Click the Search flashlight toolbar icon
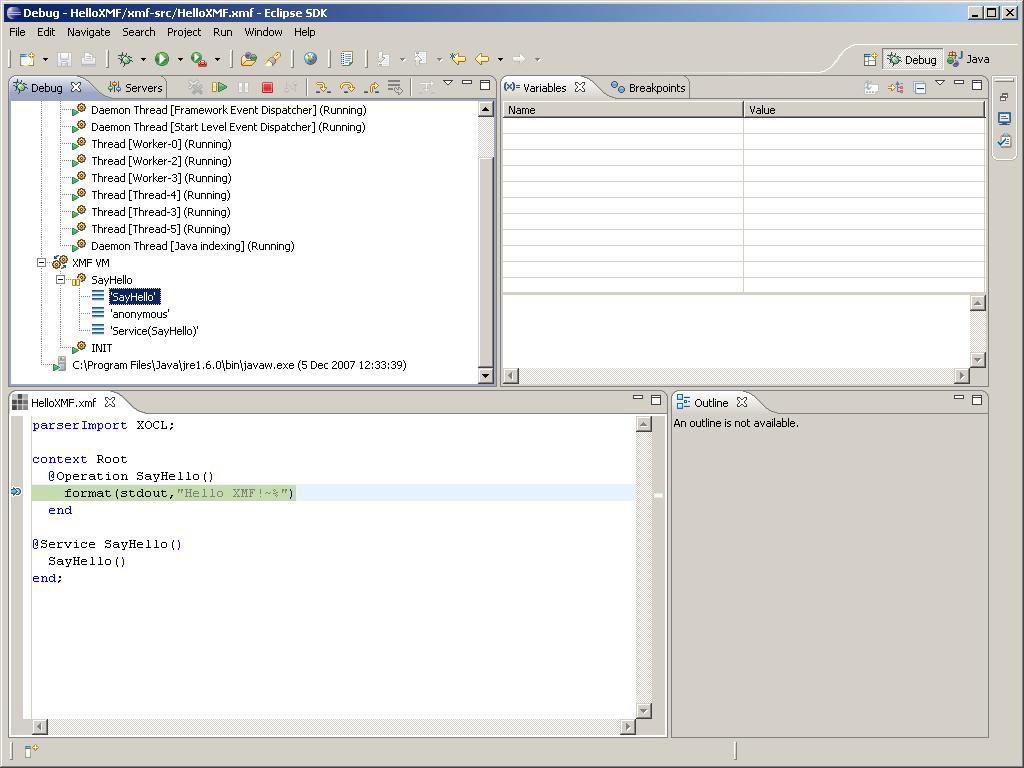Viewport: 1024px width, 768px height. (273, 59)
